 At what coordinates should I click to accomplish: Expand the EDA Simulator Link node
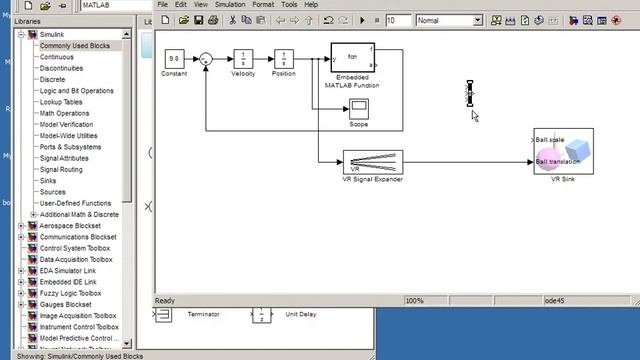21,271
